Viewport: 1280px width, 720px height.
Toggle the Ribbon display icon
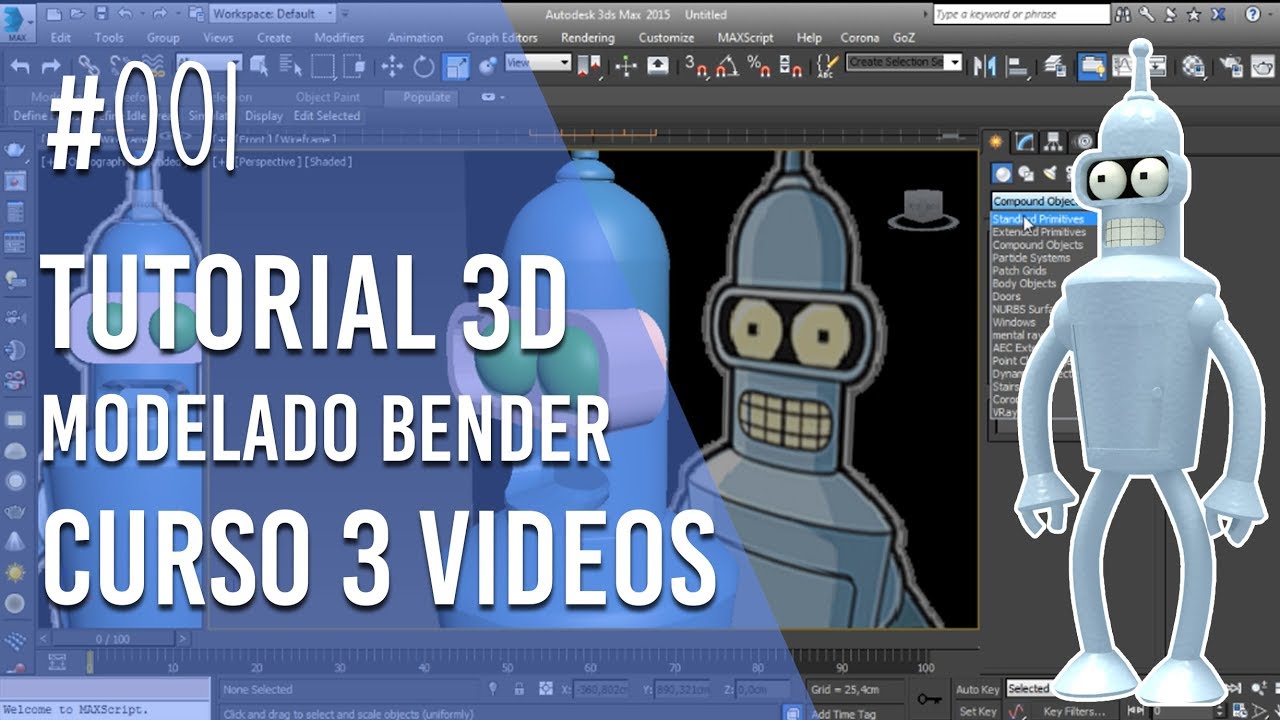1091,66
